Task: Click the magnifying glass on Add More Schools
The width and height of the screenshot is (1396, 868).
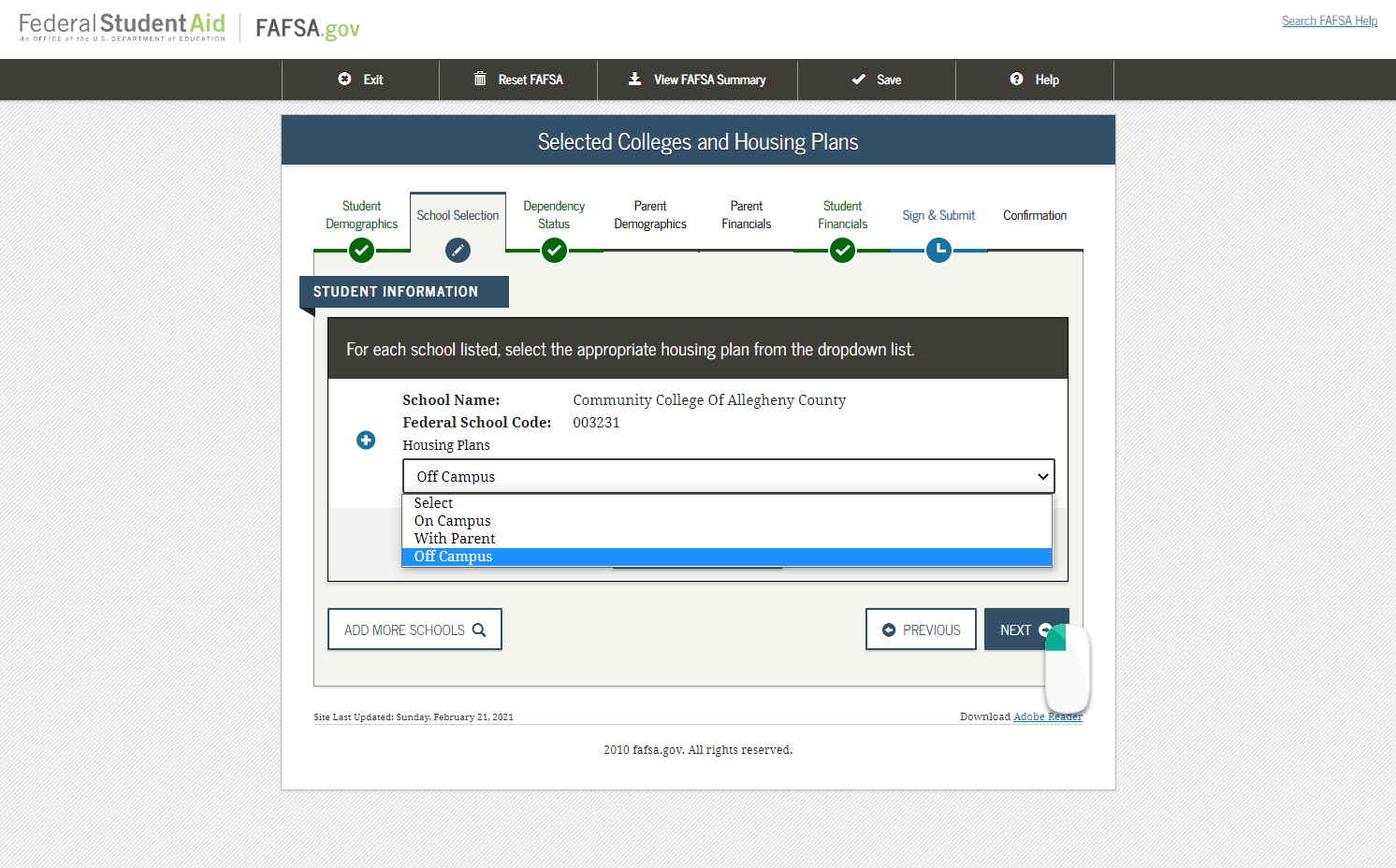Action: 480,629
